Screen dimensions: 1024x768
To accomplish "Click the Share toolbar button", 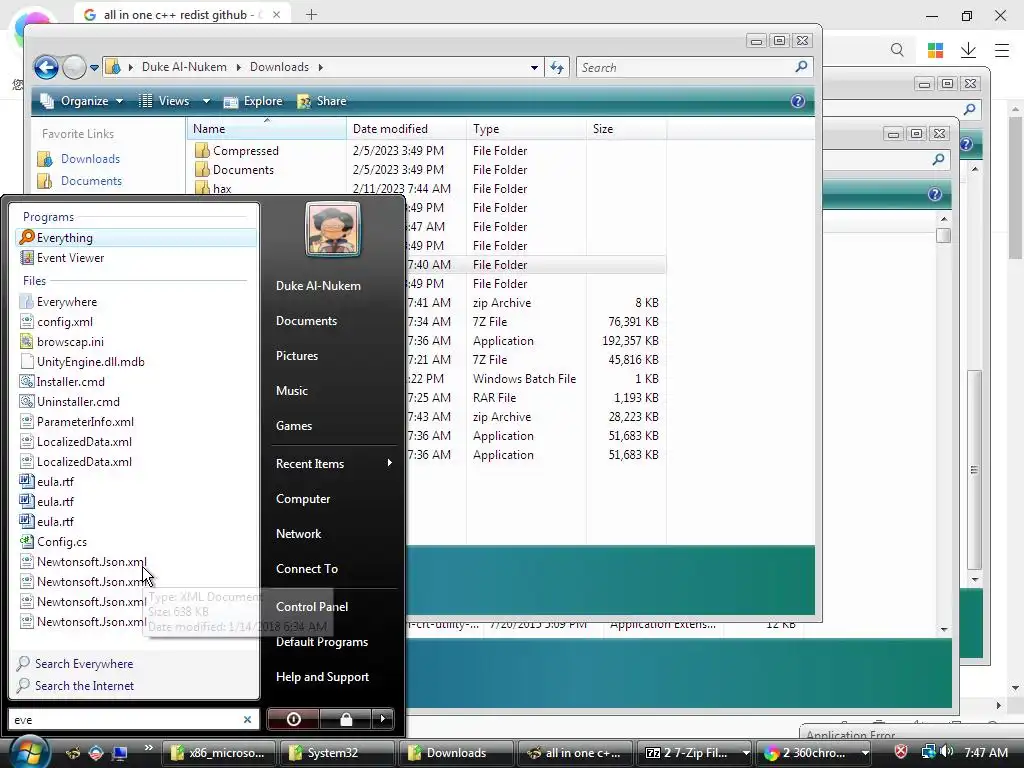I will 322,101.
